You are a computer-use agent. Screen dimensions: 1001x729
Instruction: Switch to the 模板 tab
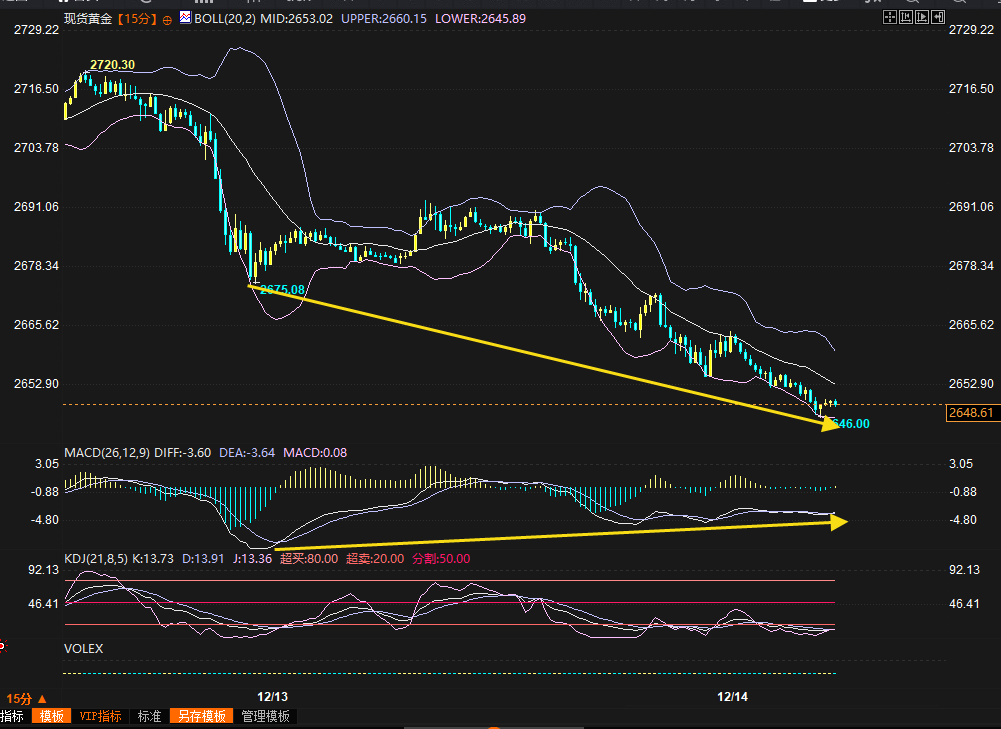(51, 716)
